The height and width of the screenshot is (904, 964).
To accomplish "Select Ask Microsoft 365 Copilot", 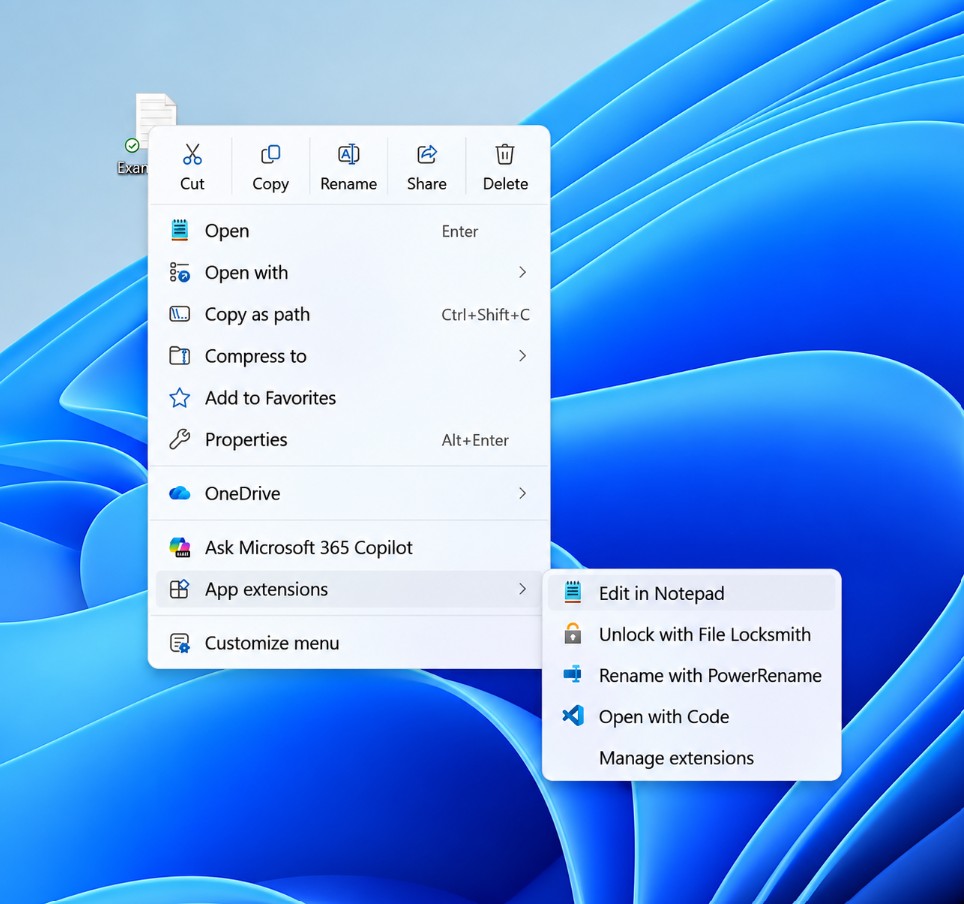I will click(349, 547).
